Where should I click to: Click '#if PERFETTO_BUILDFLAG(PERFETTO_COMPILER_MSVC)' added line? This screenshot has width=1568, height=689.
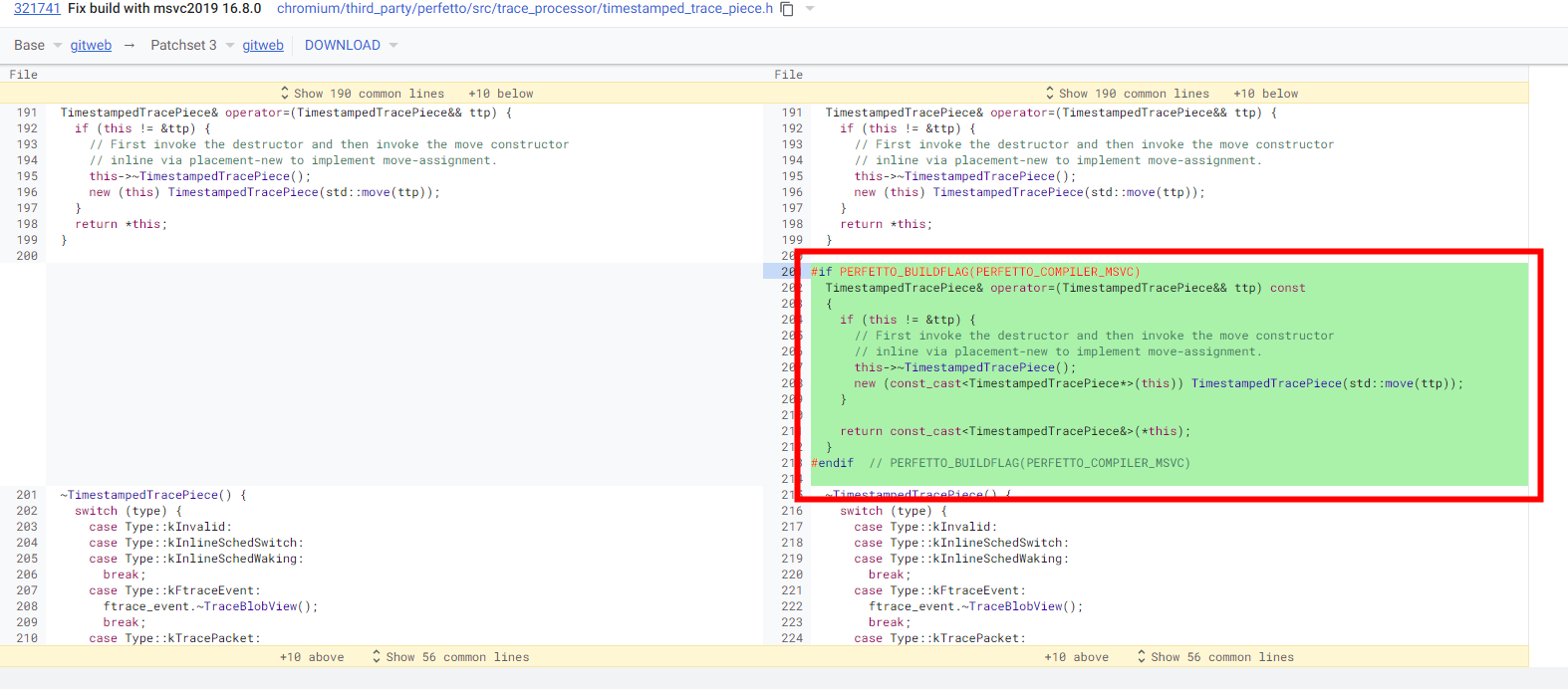975,272
